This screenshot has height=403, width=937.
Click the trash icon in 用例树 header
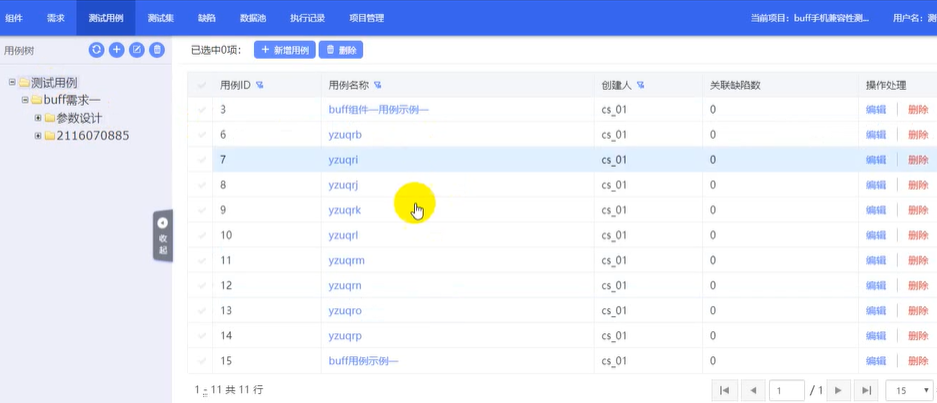(157, 50)
